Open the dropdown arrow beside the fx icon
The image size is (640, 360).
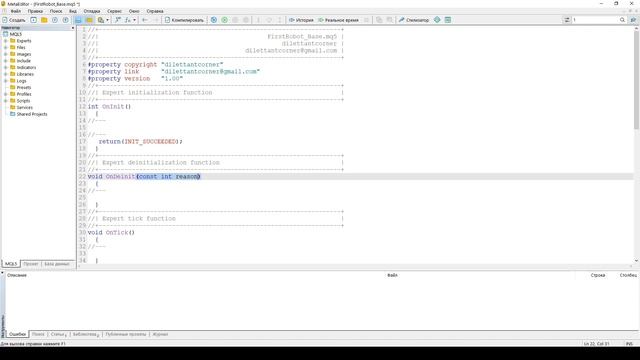(134, 20)
